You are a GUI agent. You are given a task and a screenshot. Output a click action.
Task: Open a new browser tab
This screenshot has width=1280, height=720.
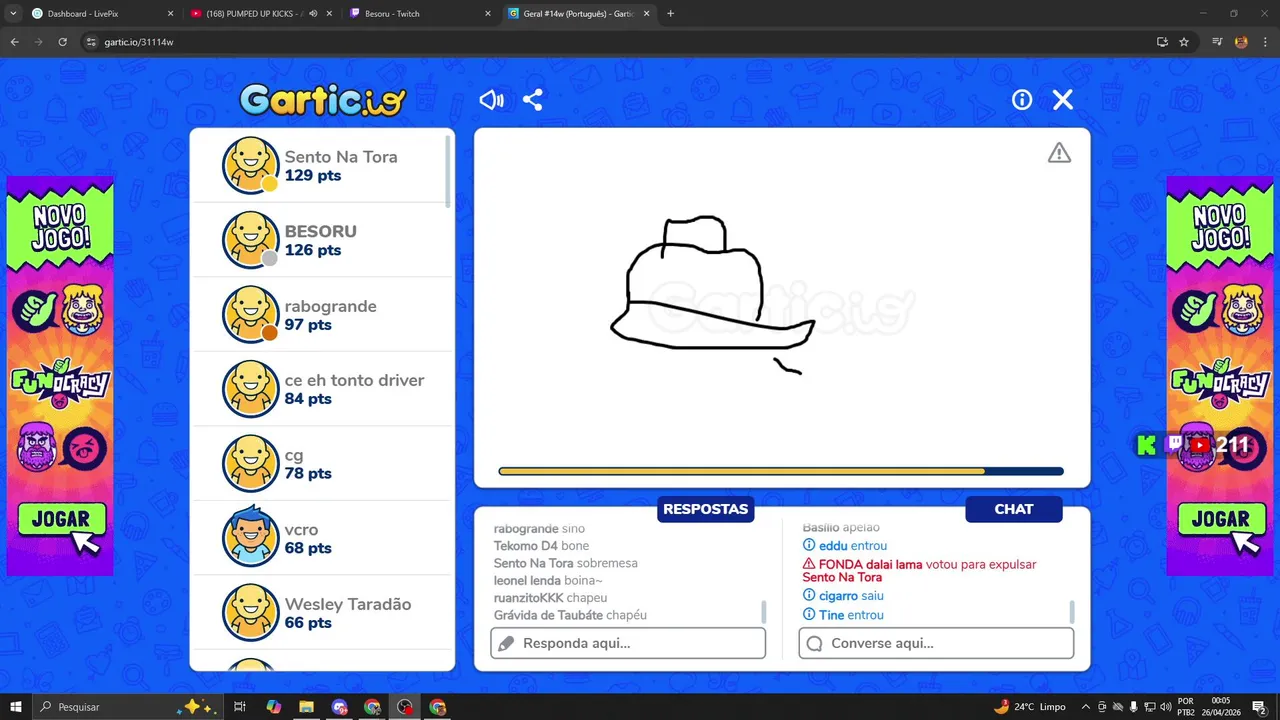(x=670, y=14)
